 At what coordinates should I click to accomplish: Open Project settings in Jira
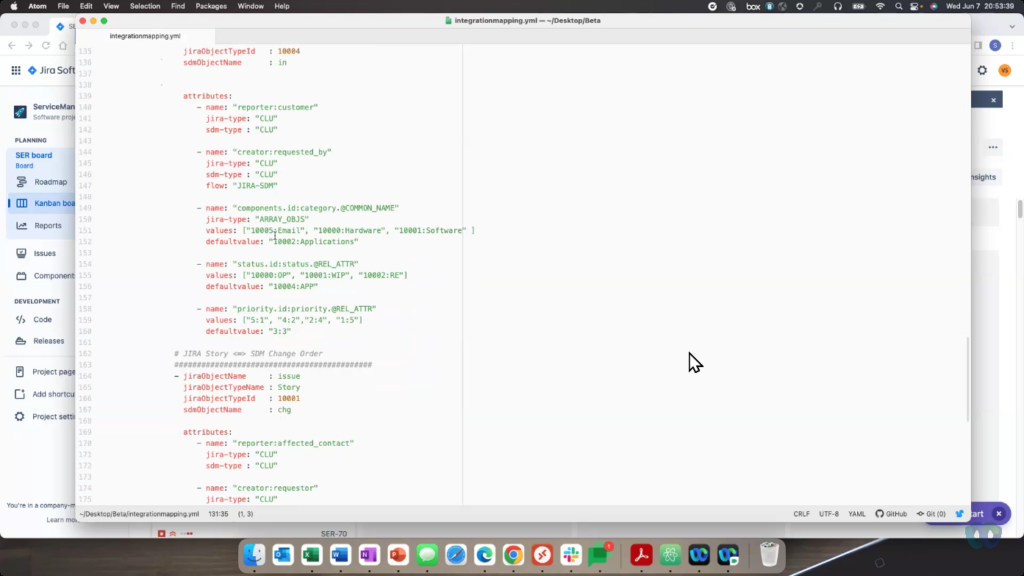54,417
